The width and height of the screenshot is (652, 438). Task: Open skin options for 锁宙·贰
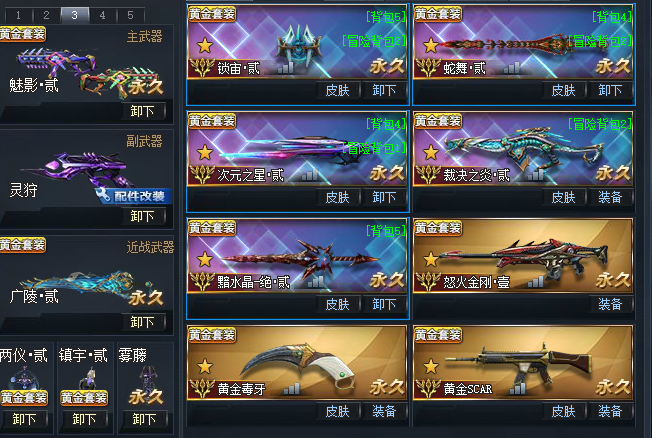click(337, 90)
